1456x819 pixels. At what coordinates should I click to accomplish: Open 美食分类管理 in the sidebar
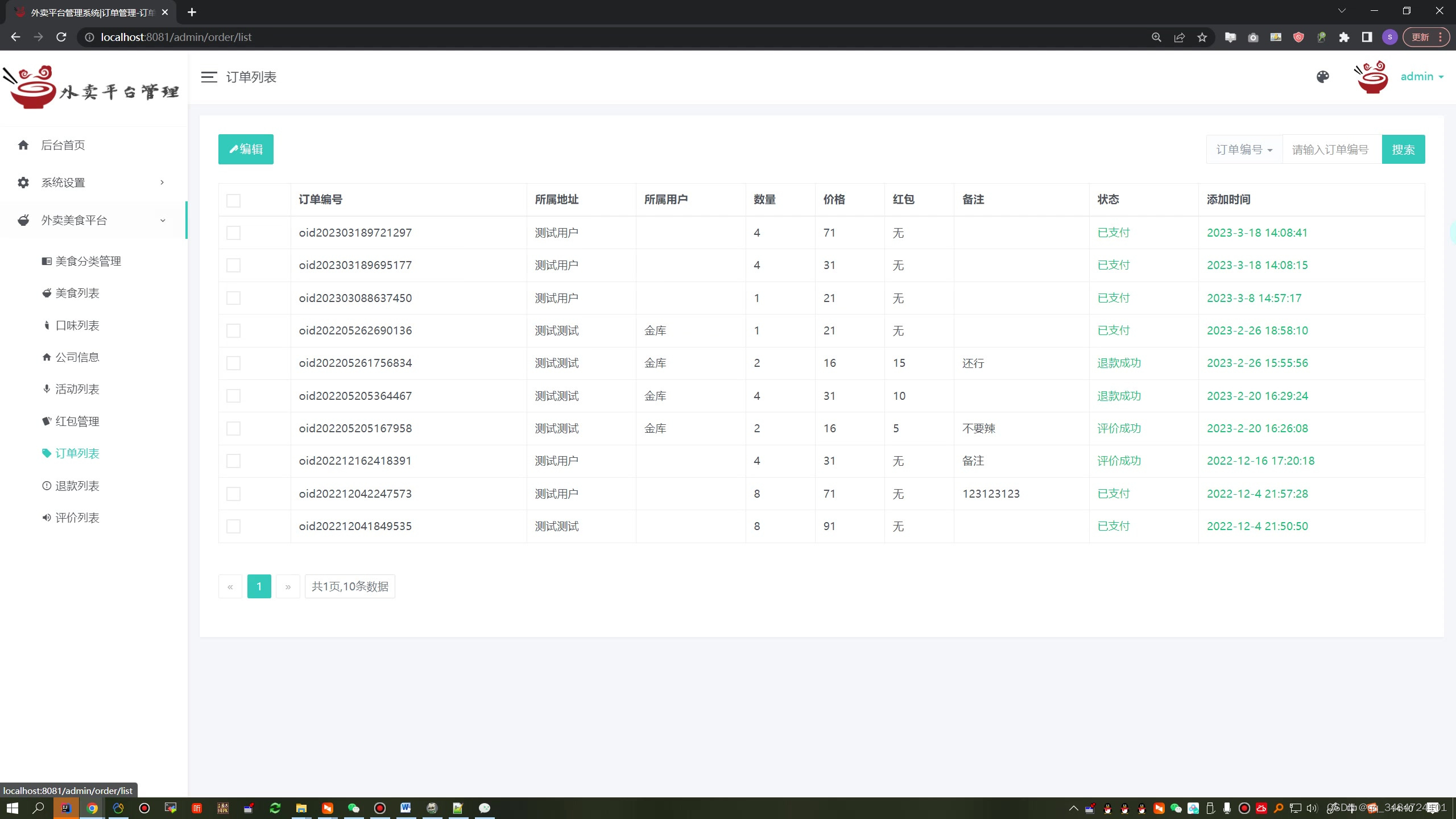88,261
